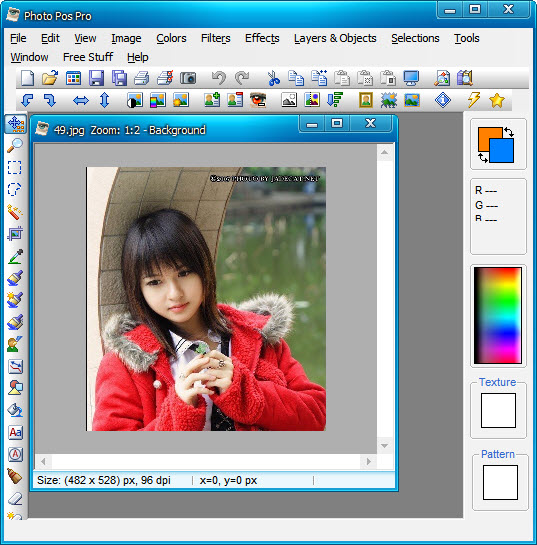Image resolution: width=537 pixels, height=545 pixels.
Task: Open the Free Stuff menu
Action: [x=88, y=57]
